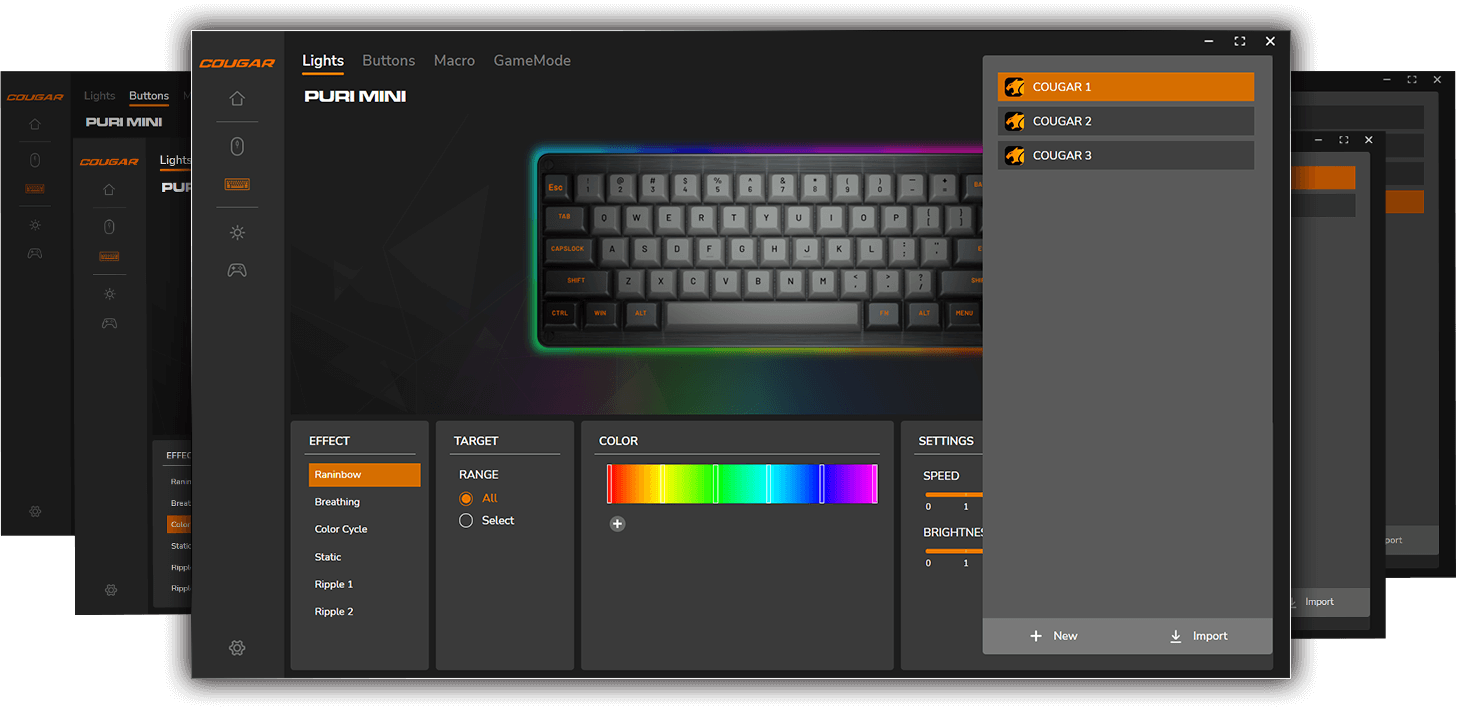The width and height of the screenshot is (1459, 709).
Task: Click the lighting sun icon in the rearmost left window
Action: click(35, 225)
